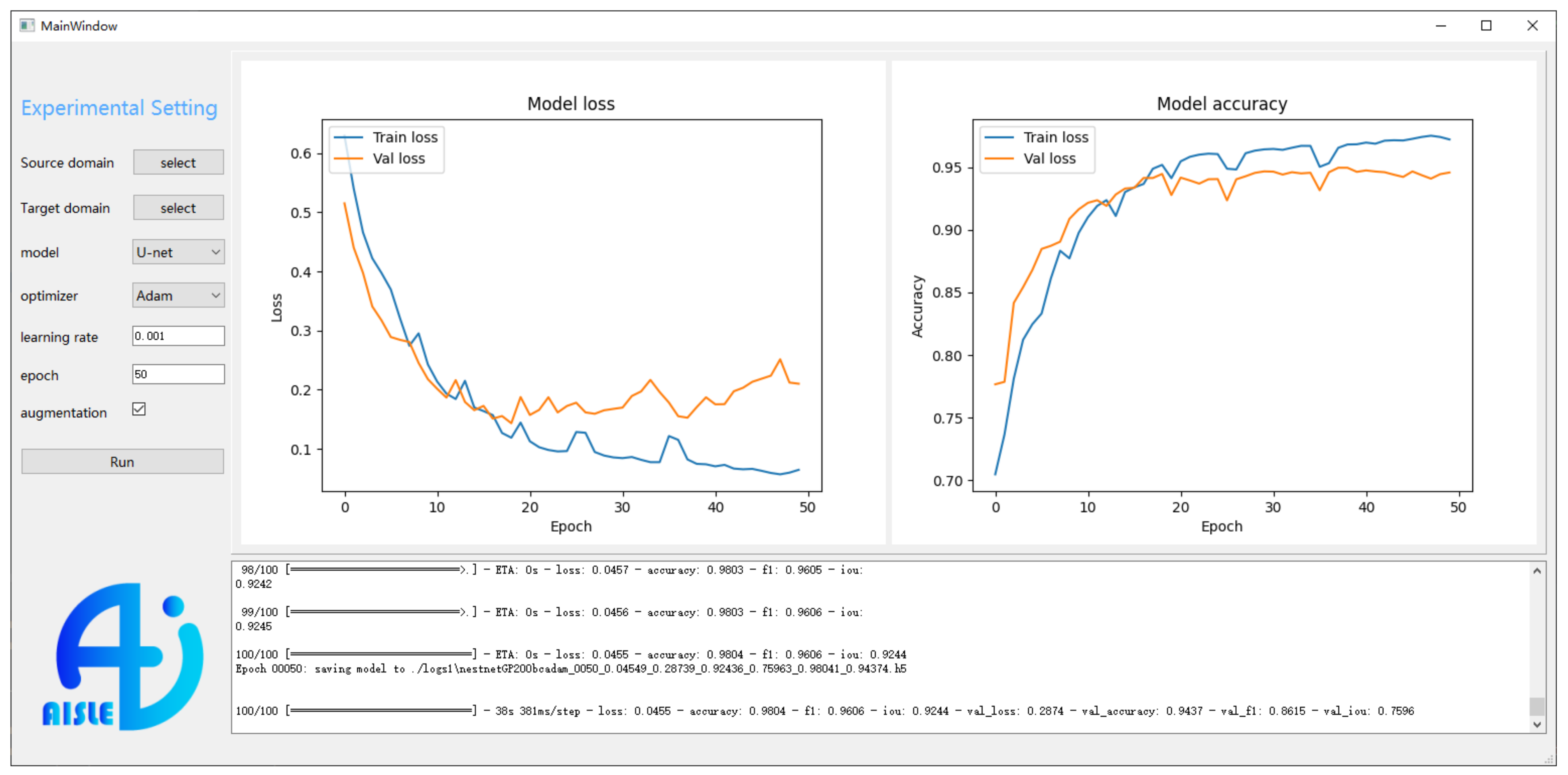Open the optimizer Adam dropdown
This screenshot has height=775, width=1568.
click(178, 296)
